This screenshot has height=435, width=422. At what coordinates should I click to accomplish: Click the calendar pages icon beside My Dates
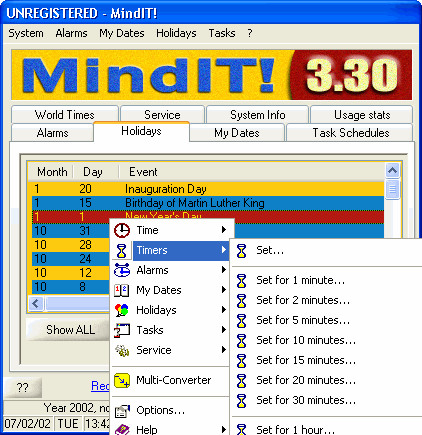122,290
